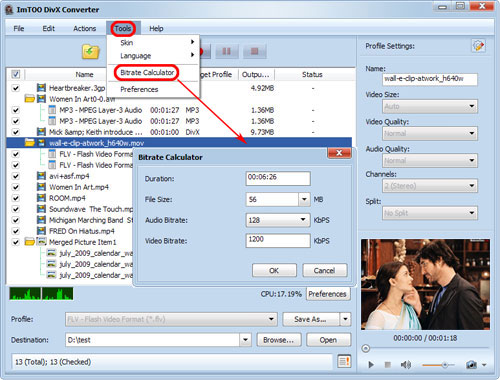This screenshot has height=380, width=500.
Task: Click the Stop toolbar button
Action: pyautogui.click(x=255, y=51)
